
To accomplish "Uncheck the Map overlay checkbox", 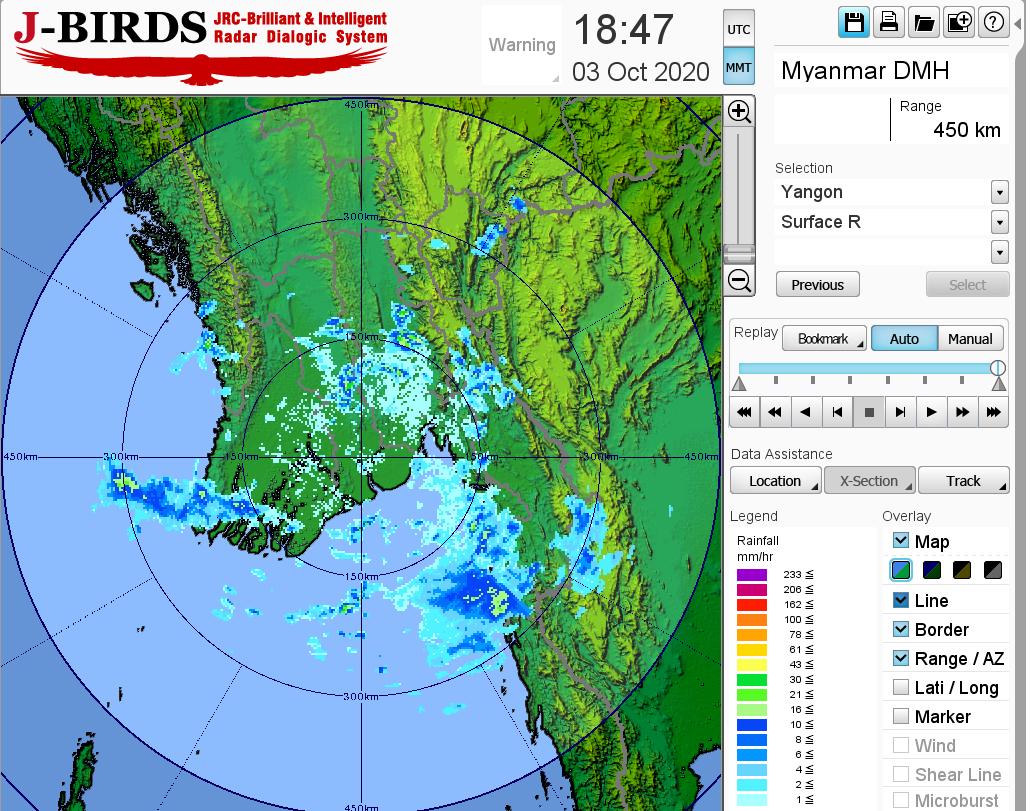I will pyautogui.click(x=901, y=541).
